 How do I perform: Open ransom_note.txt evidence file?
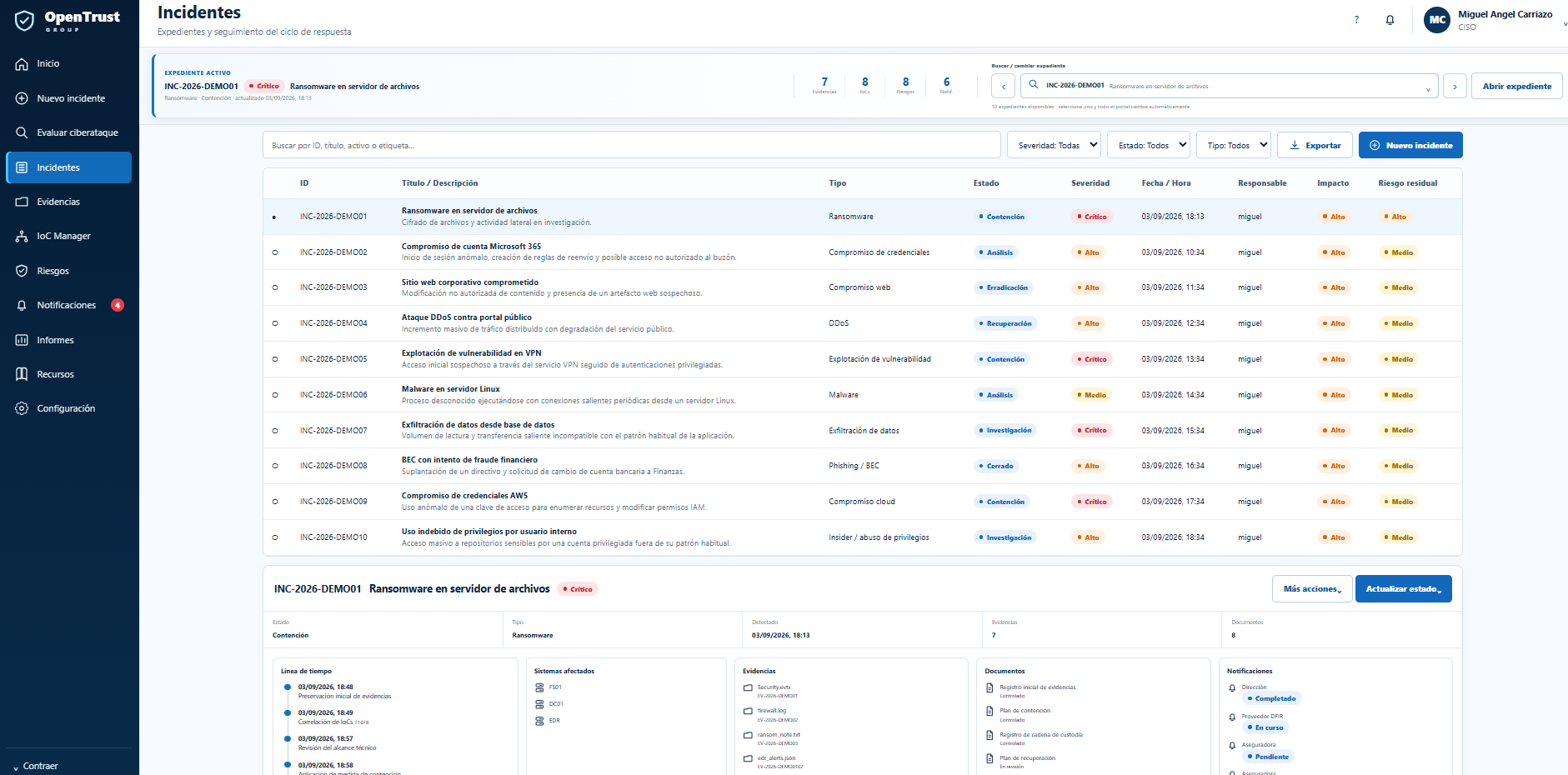pos(779,735)
